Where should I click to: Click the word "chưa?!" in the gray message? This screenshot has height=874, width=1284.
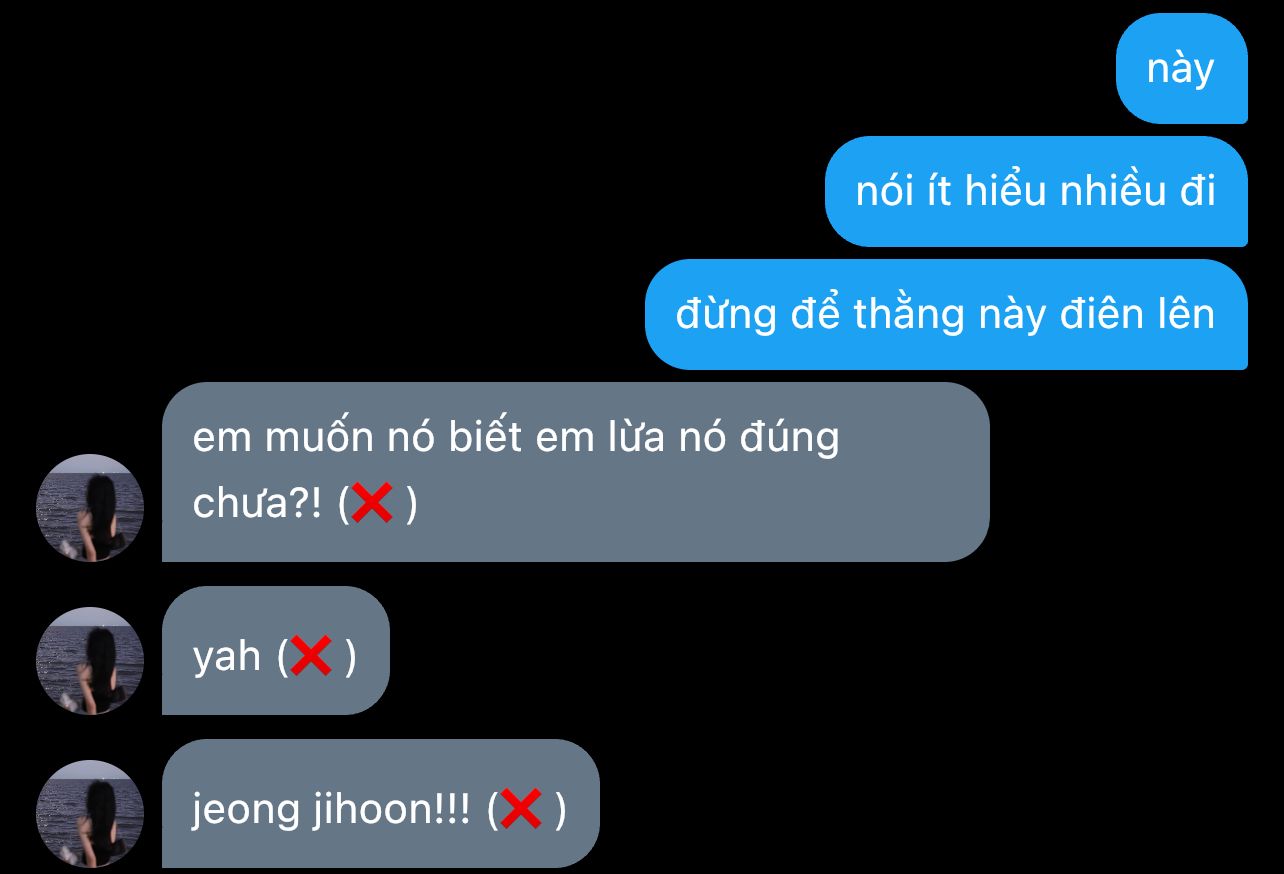(x=258, y=503)
